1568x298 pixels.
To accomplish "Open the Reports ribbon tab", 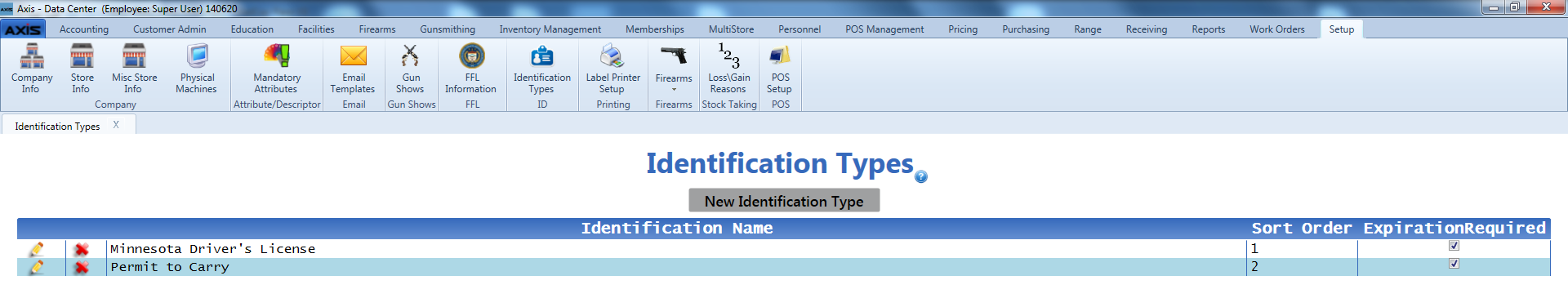I will pyautogui.click(x=1209, y=29).
